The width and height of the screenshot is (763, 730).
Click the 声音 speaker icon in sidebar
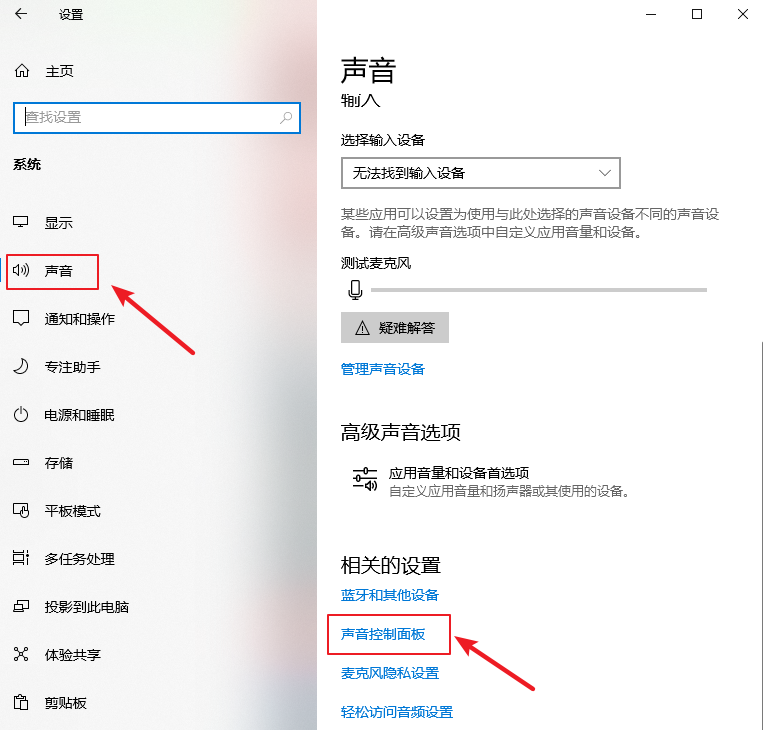pyautogui.click(x=21, y=270)
